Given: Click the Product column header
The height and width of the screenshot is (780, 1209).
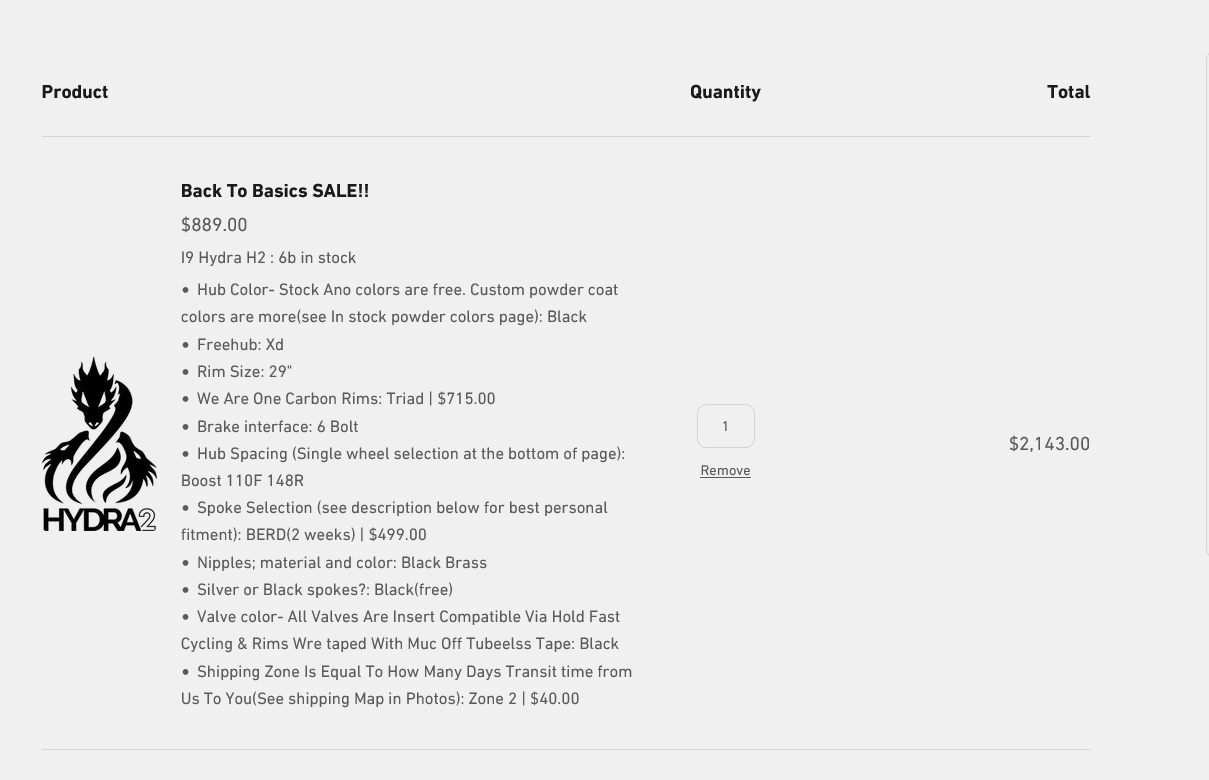Looking at the screenshot, I should click(x=75, y=92).
